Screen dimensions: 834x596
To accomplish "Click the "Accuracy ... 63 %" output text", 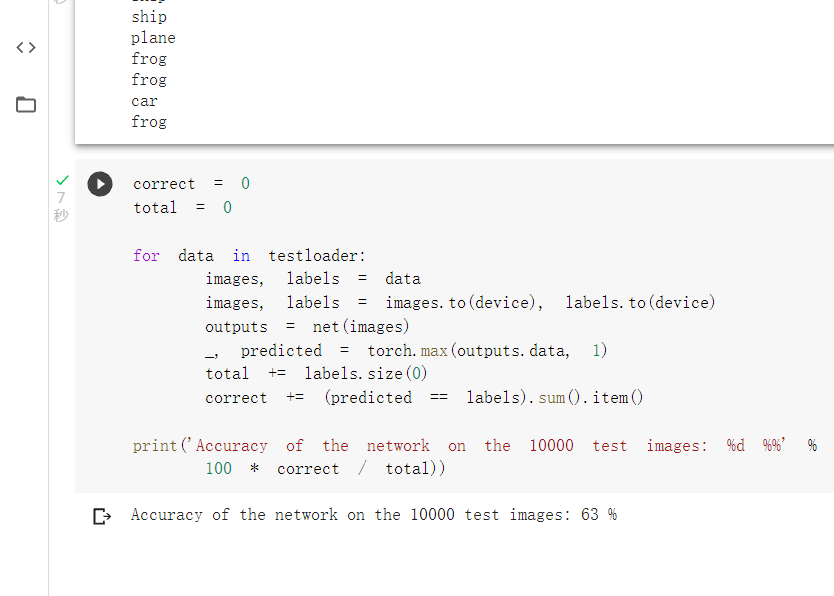I will click(x=373, y=515).
